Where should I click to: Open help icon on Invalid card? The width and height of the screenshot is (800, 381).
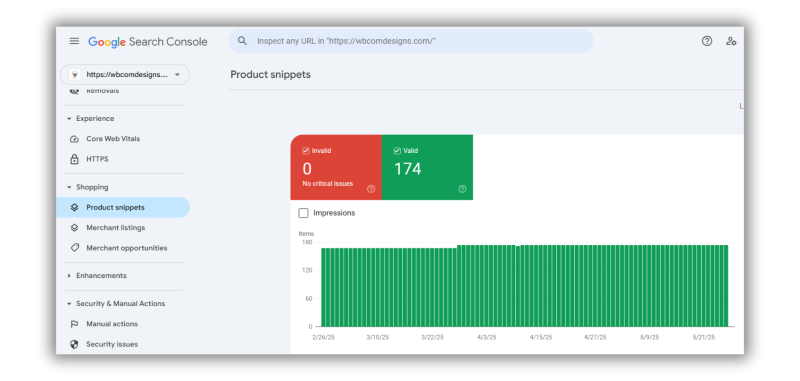click(x=371, y=189)
